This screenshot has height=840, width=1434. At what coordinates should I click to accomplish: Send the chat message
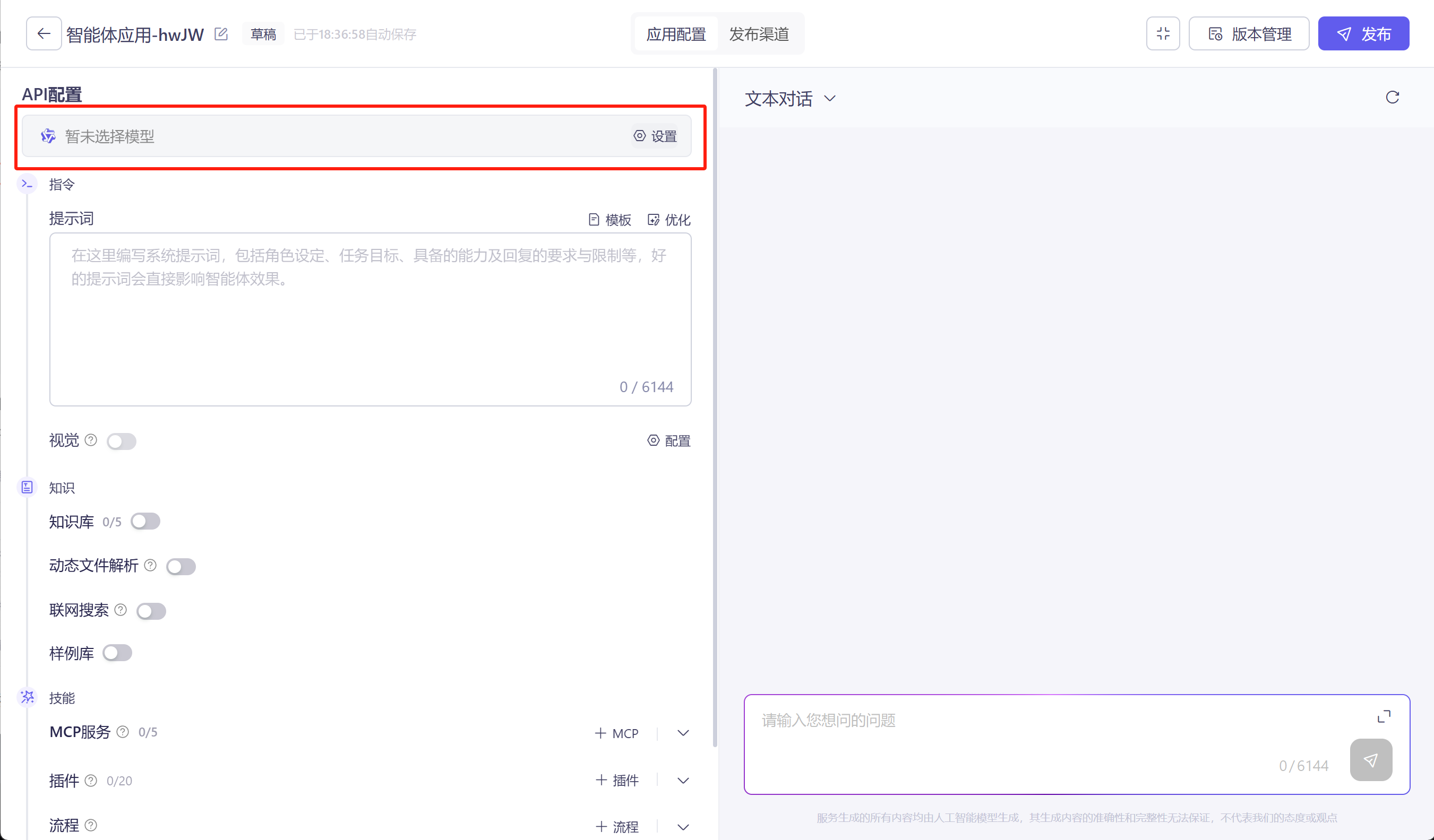(x=1371, y=760)
